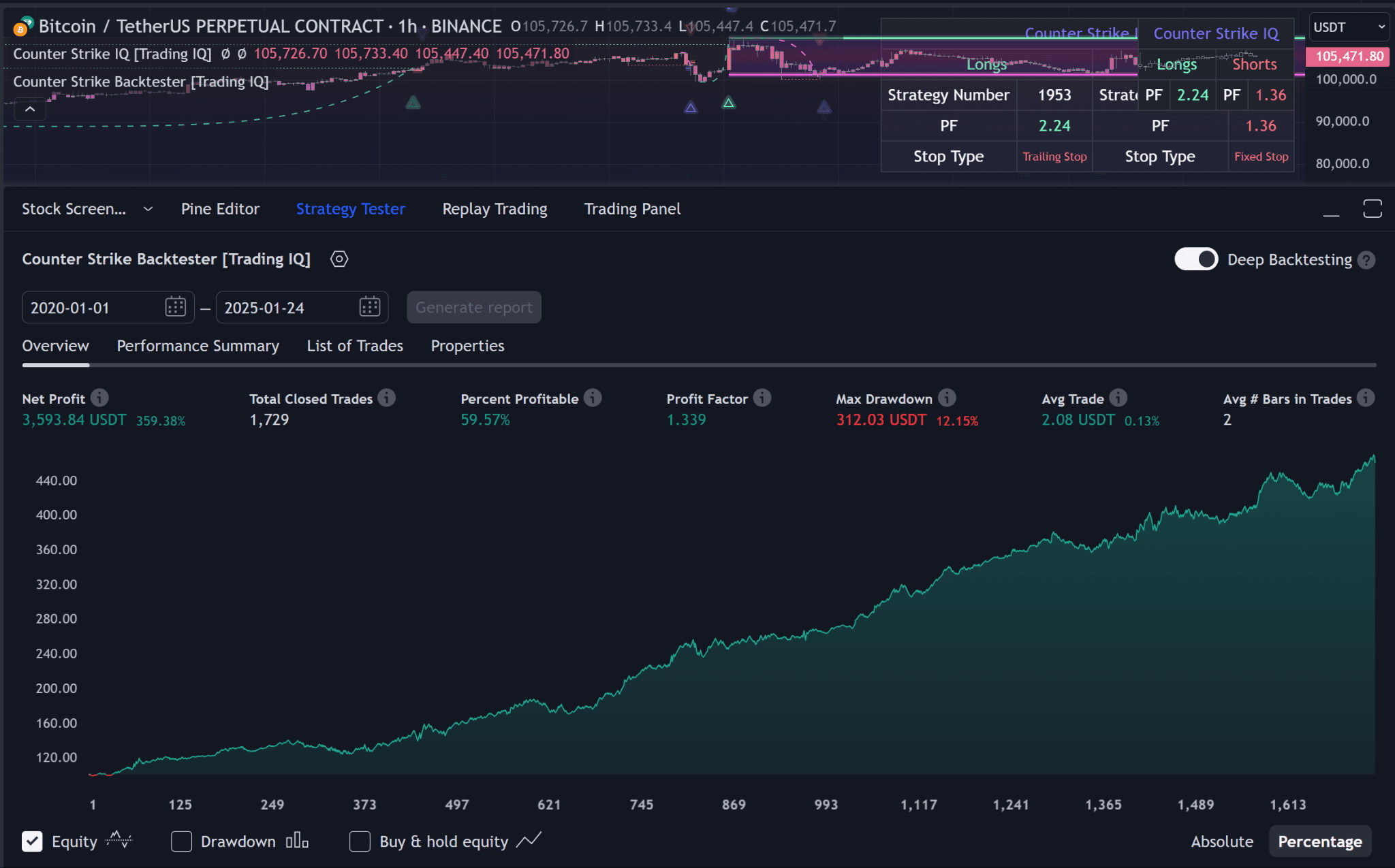Viewport: 1395px width, 868px height.
Task: Show Profit Factor info icon
Action: 762,398
